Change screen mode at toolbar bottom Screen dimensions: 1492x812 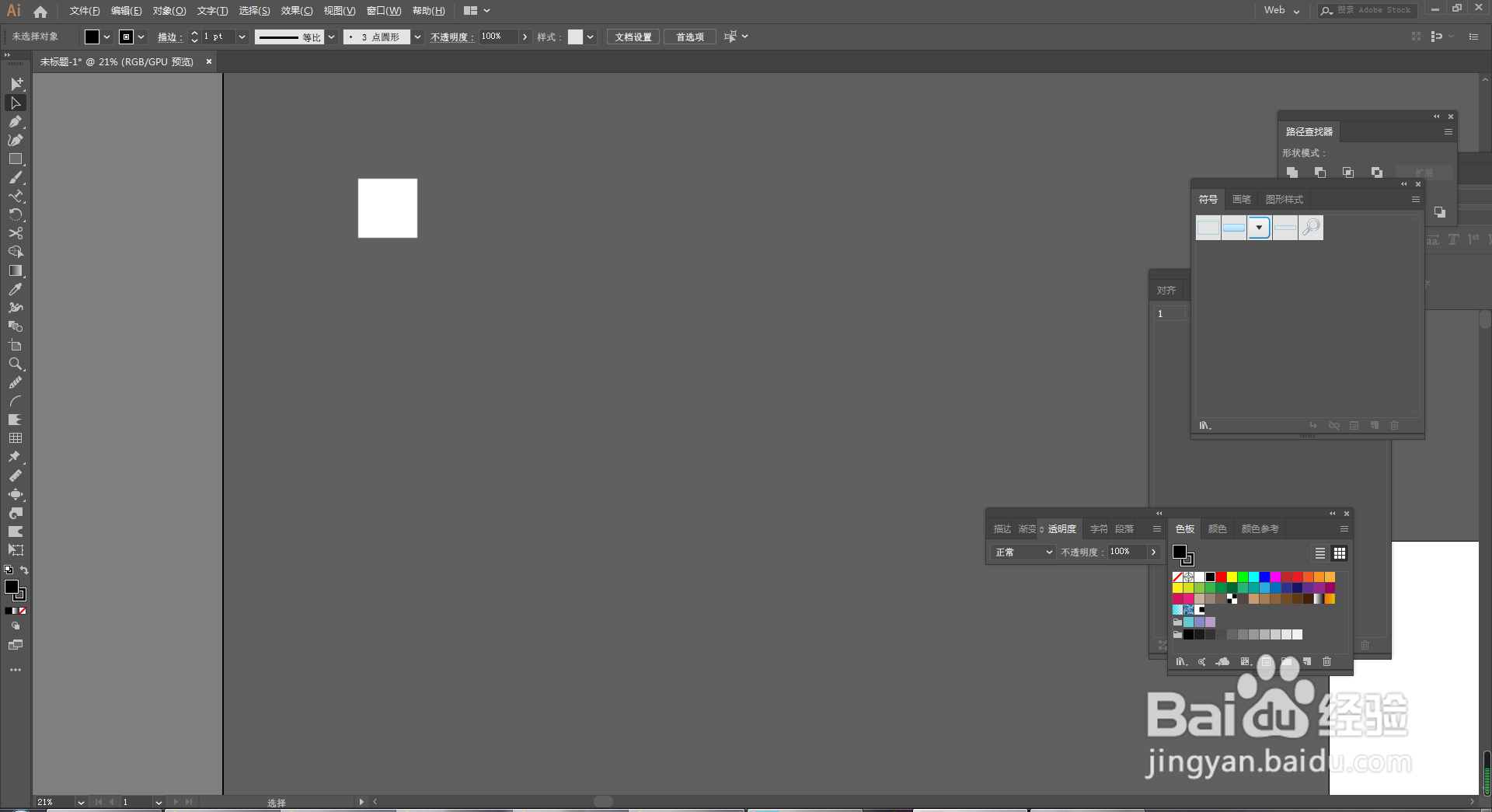(16, 645)
